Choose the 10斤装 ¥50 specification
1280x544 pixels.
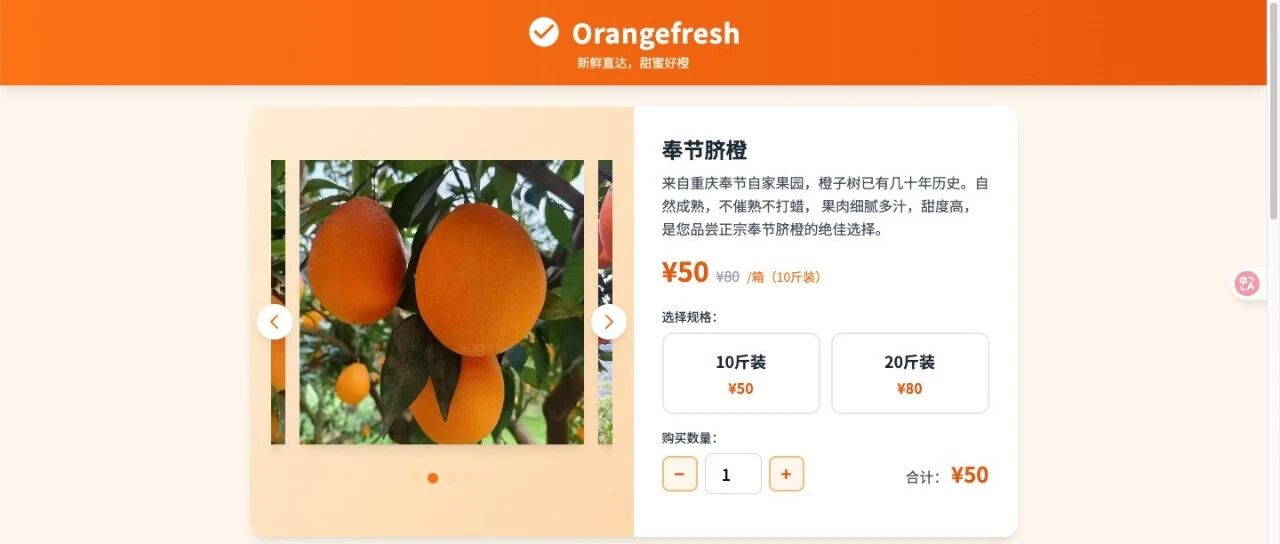click(x=741, y=373)
